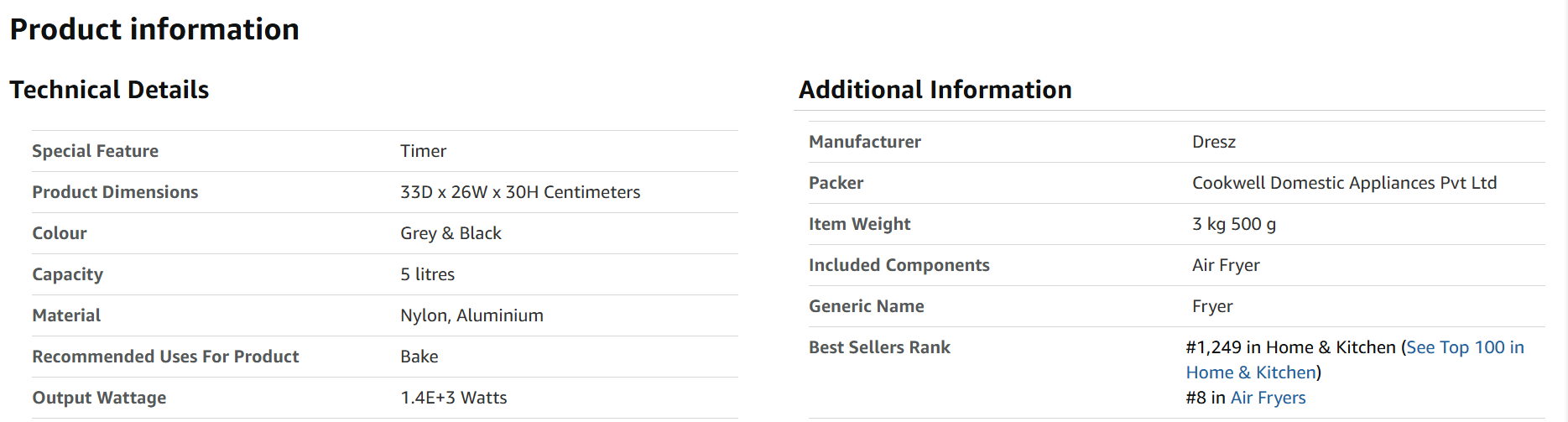Click the 1.4E+3 Watts value

454,398
